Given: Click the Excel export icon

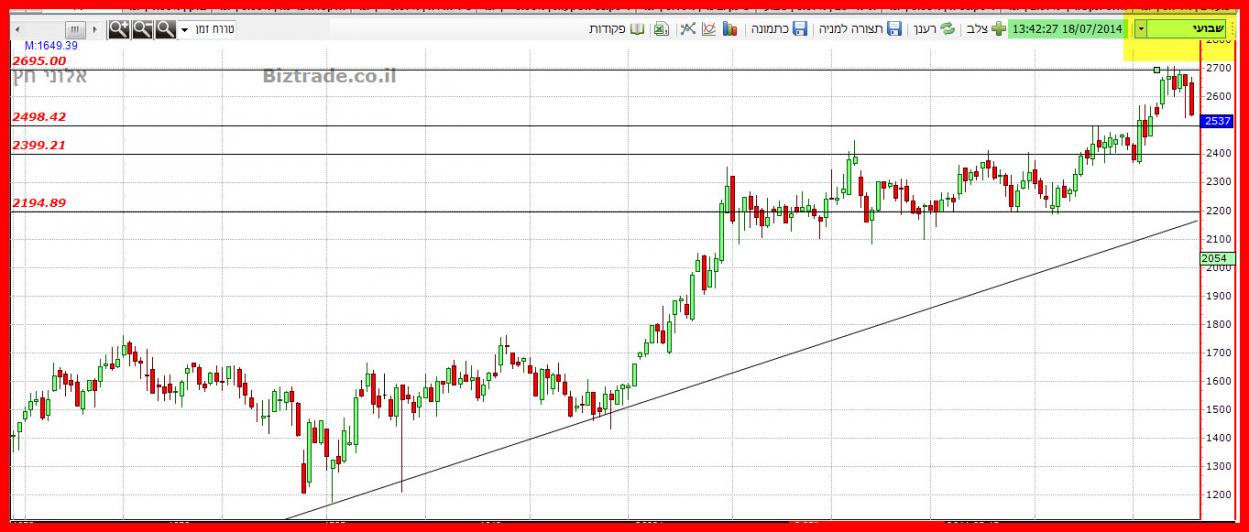Looking at the screenshot, I should [x=661, y=29].
